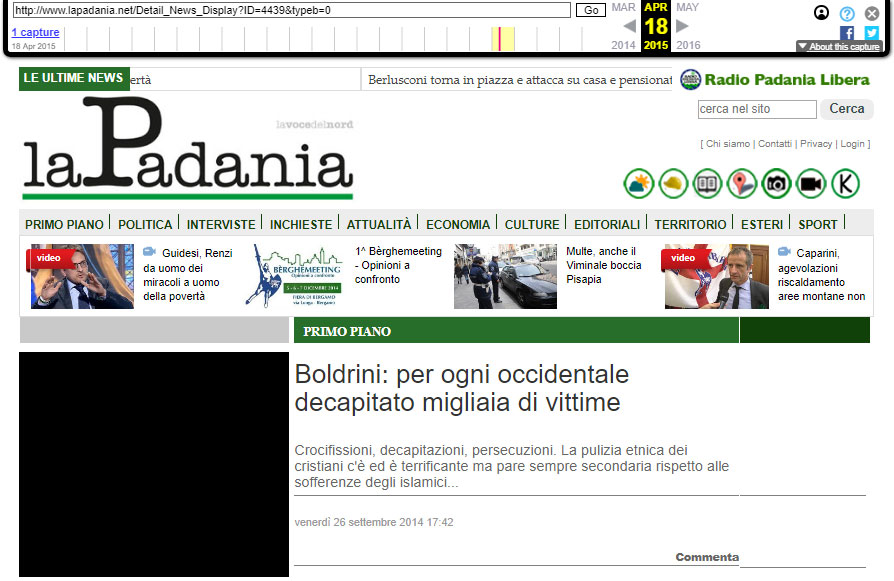Click the Boldrini article headline
This screenshot has height=581, width=894.
click(x=462, y=388)
